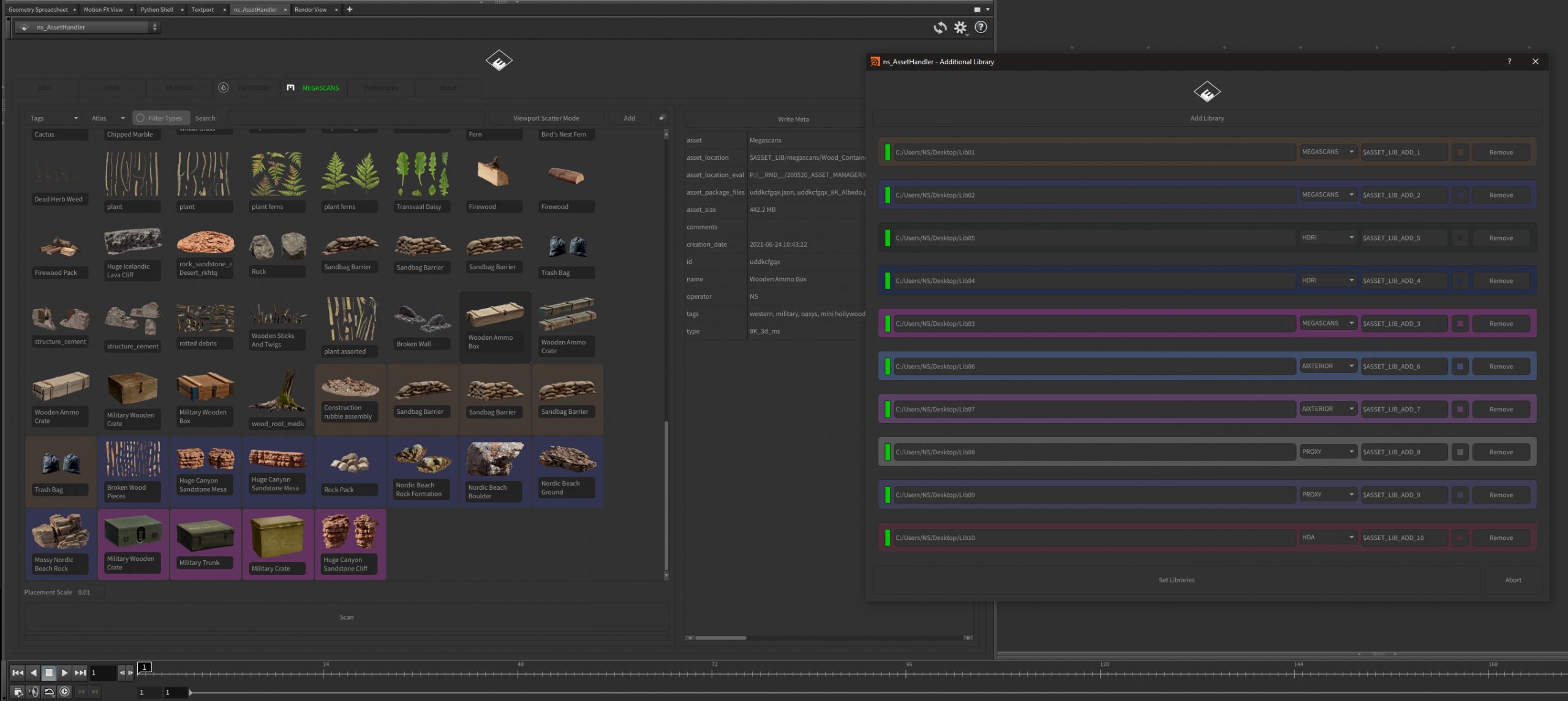Viewport: 1568px width, 701px height.
Task: Open the Tags dropdown
Action: 54,118
